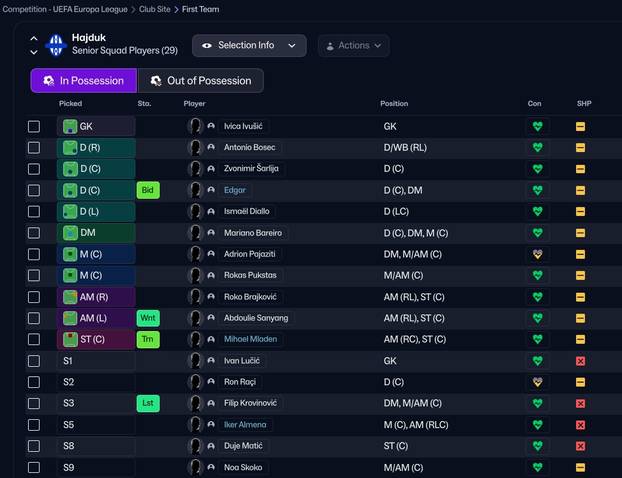Click the GK position pitch icon
Viewport: 622px width, 478px height.
70,127
